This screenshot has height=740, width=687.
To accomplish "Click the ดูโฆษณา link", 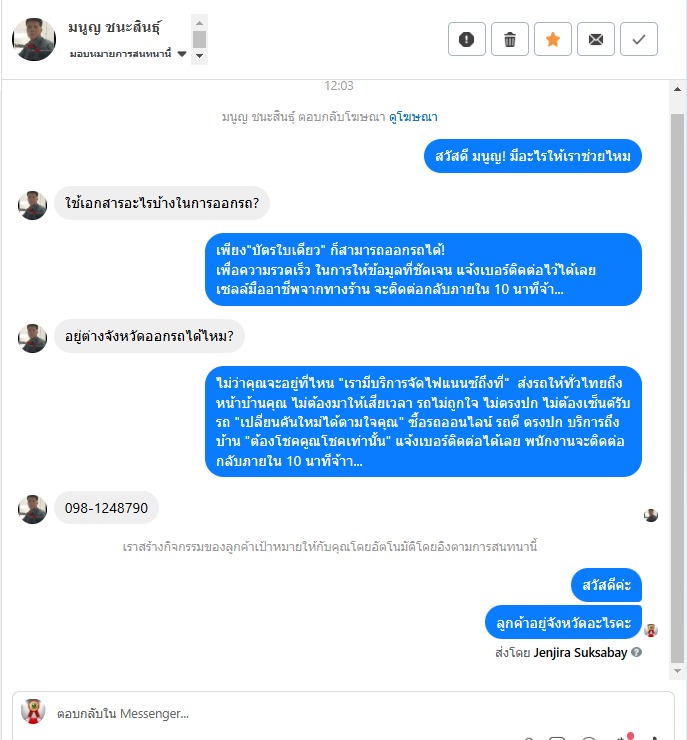I will 413,117.
